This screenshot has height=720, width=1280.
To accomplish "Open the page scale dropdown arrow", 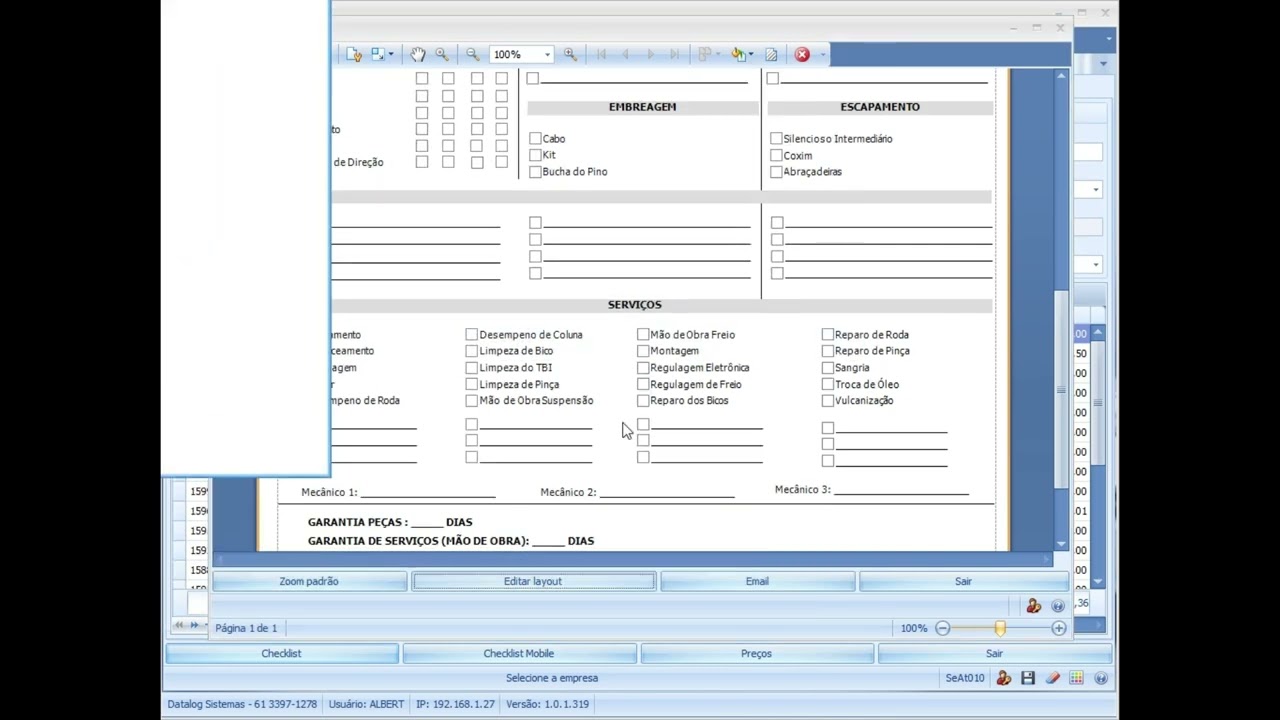I will pos(391,54).
